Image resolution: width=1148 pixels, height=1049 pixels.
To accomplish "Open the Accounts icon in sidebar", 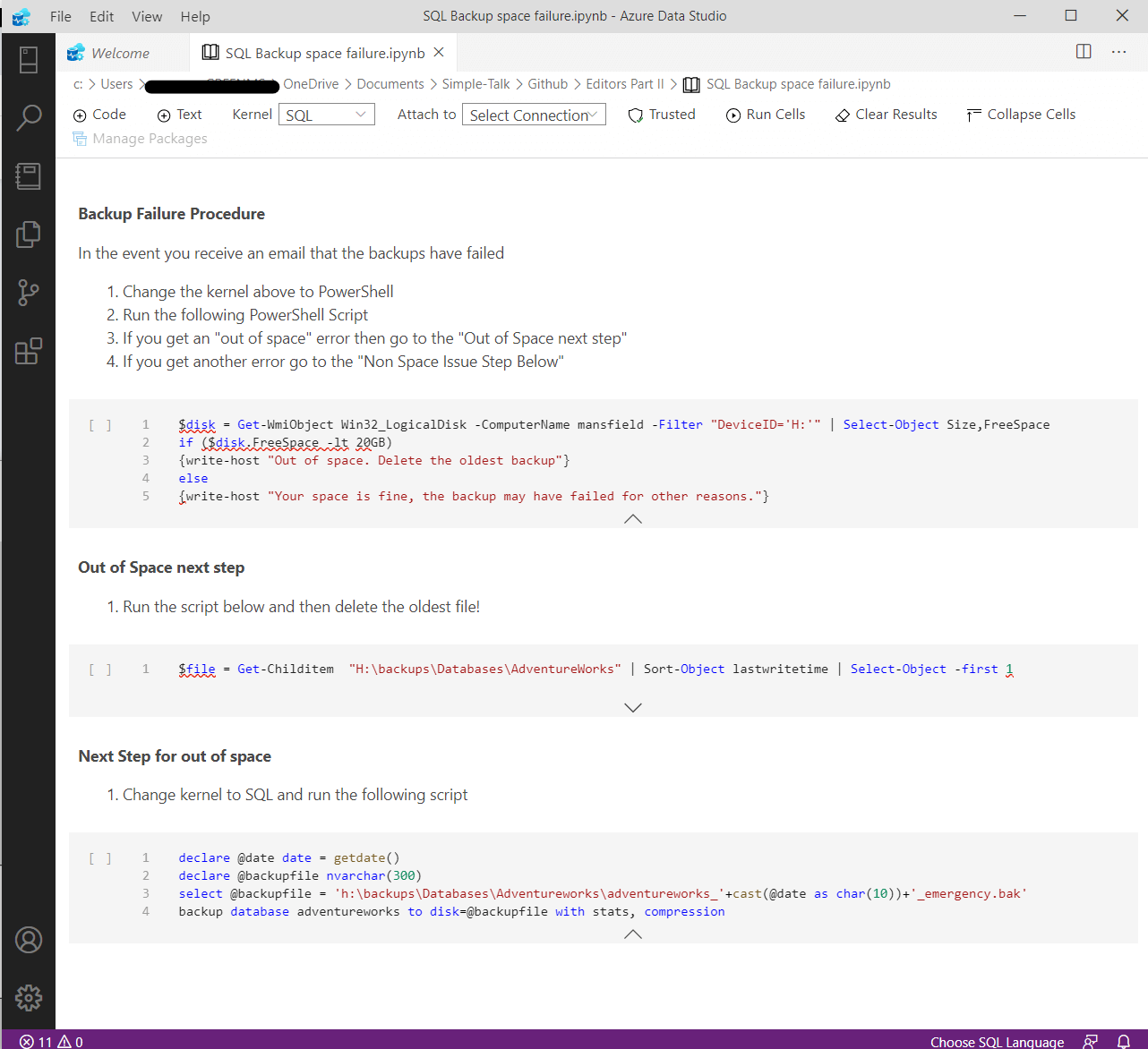I will click(x=29, y=940).
